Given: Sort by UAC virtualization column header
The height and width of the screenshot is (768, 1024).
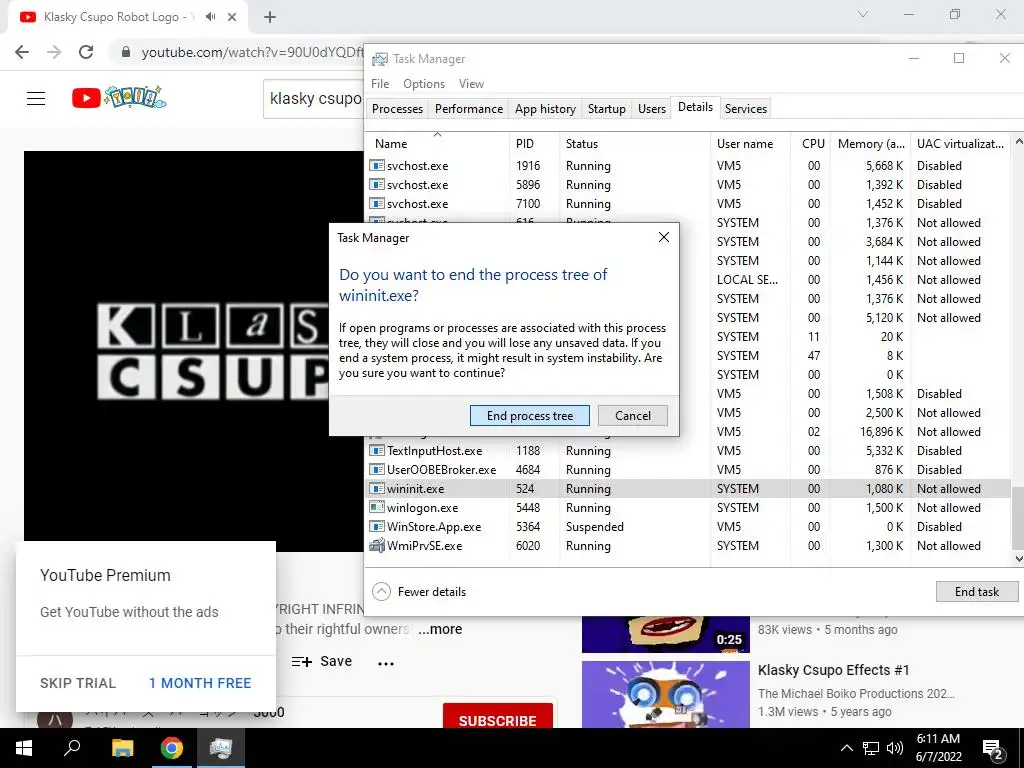Looking at the screenshot, I should 960,144.
